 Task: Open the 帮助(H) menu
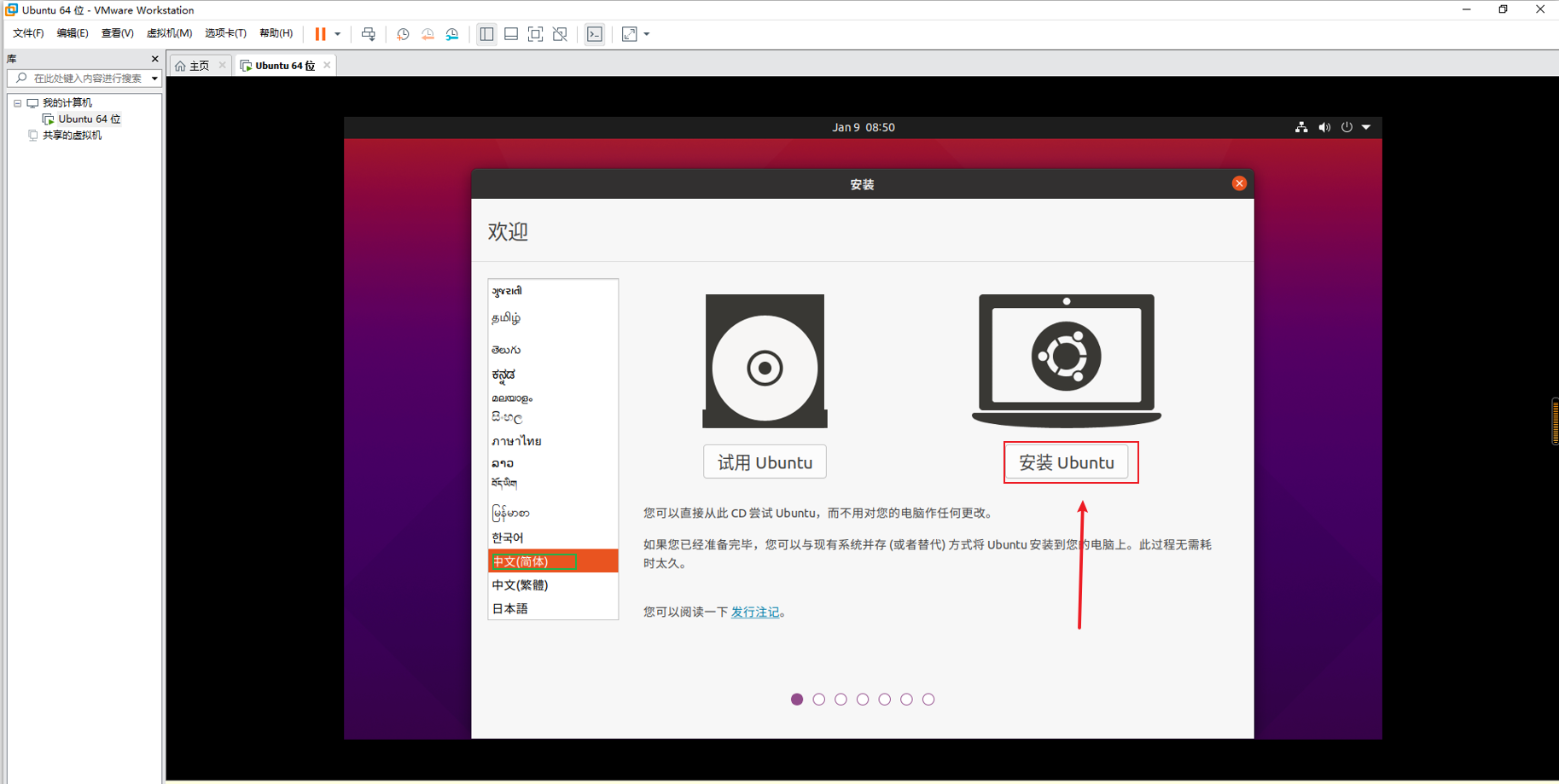[276, 33]
